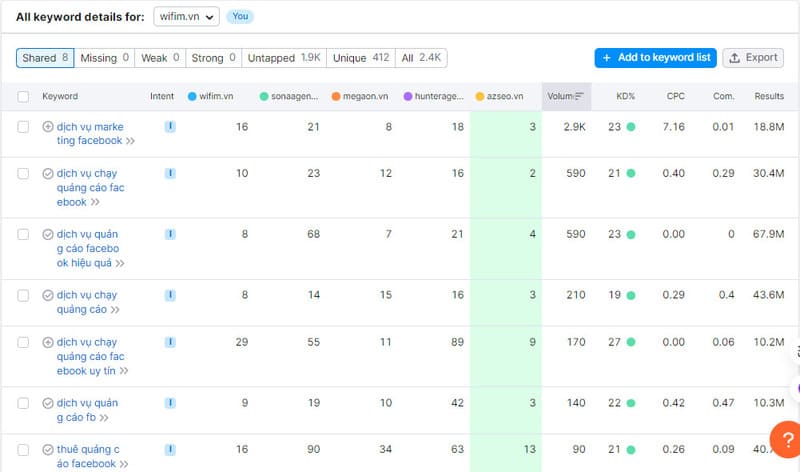This screenshot has height=472, width=800.
Task: Check the dịch vụ marketing facebook row checkbox
Action: tap(23, 127)
